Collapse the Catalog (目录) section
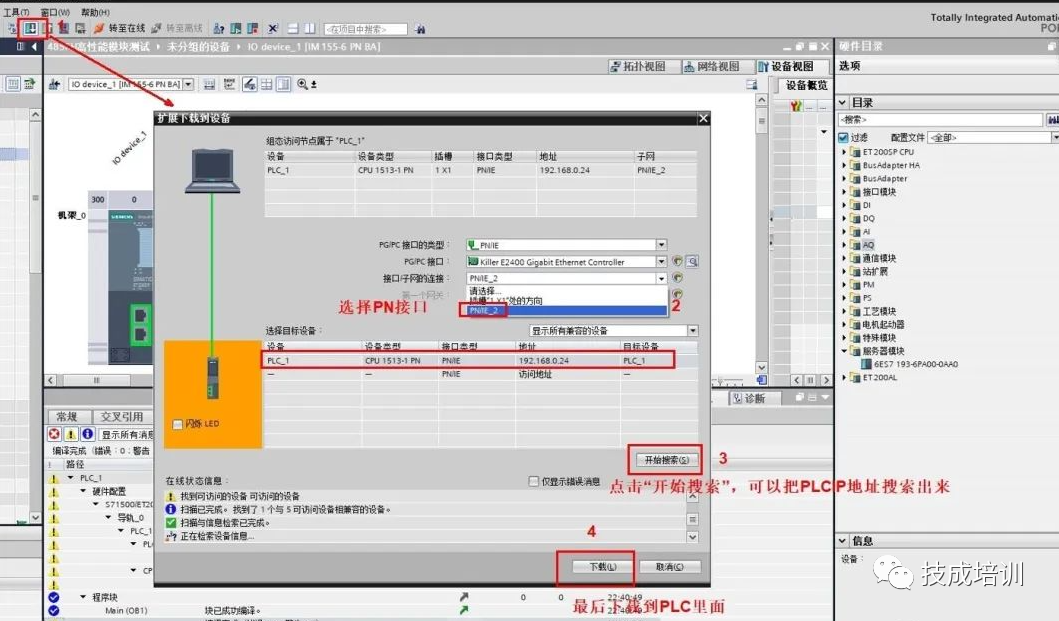Viewport: 1059px width, 621px height. coord(842,102)
